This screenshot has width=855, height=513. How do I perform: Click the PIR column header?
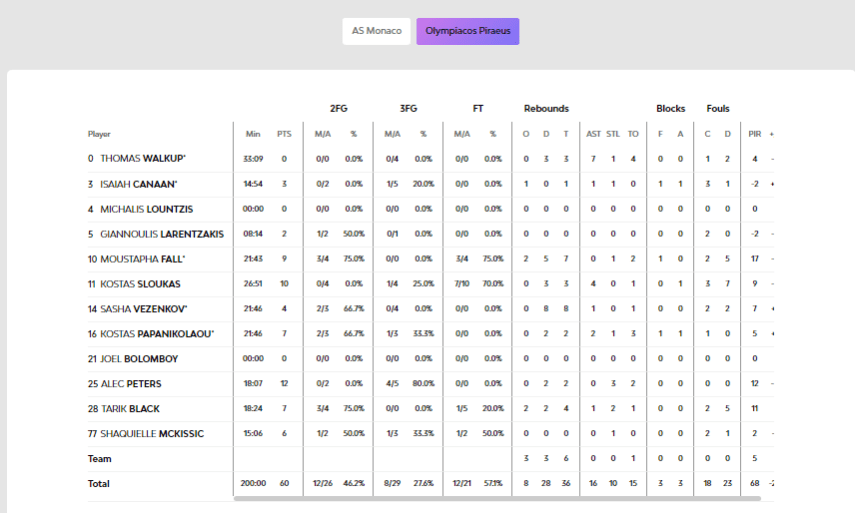[x=755, y=134]
